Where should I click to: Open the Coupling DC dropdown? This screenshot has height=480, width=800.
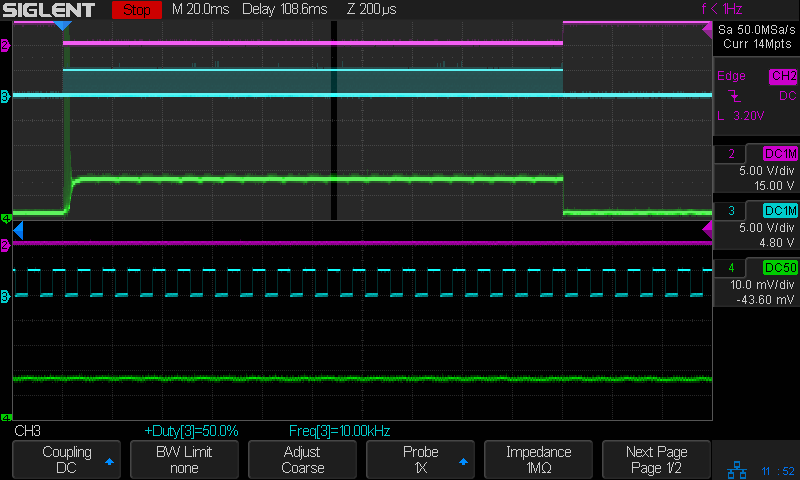point(67,460)
